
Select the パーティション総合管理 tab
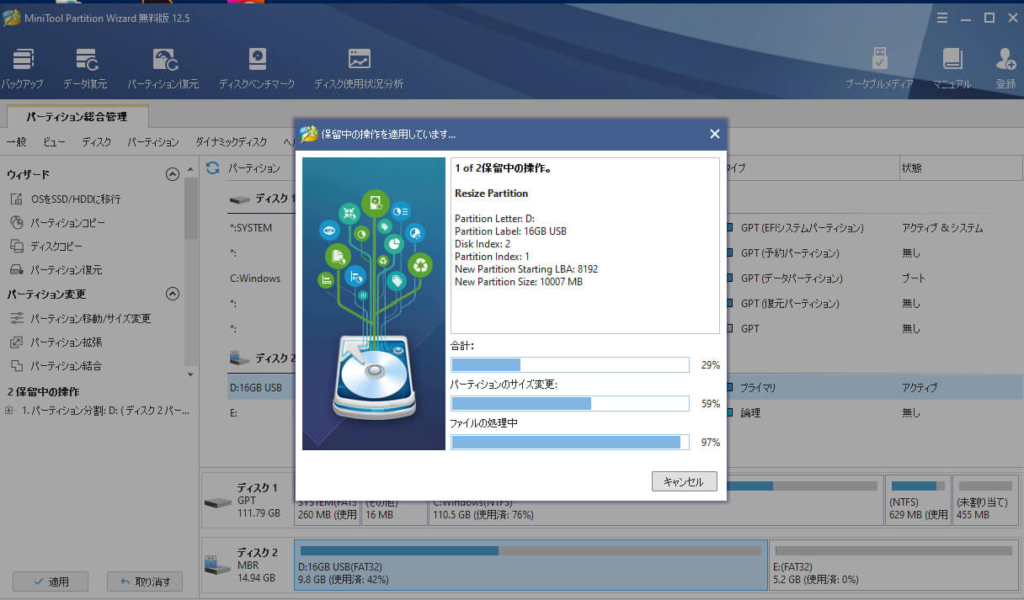point(77,117)
